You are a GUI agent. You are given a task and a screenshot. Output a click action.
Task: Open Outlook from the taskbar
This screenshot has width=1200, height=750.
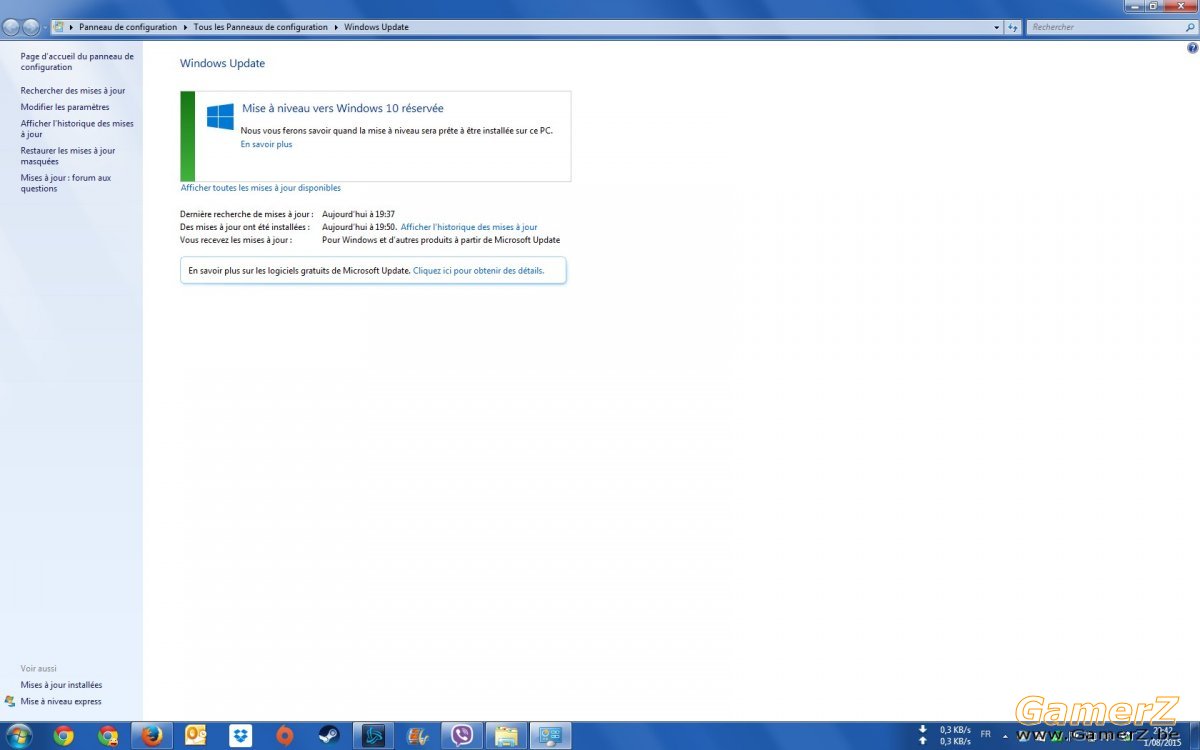(x=196, y=736)
